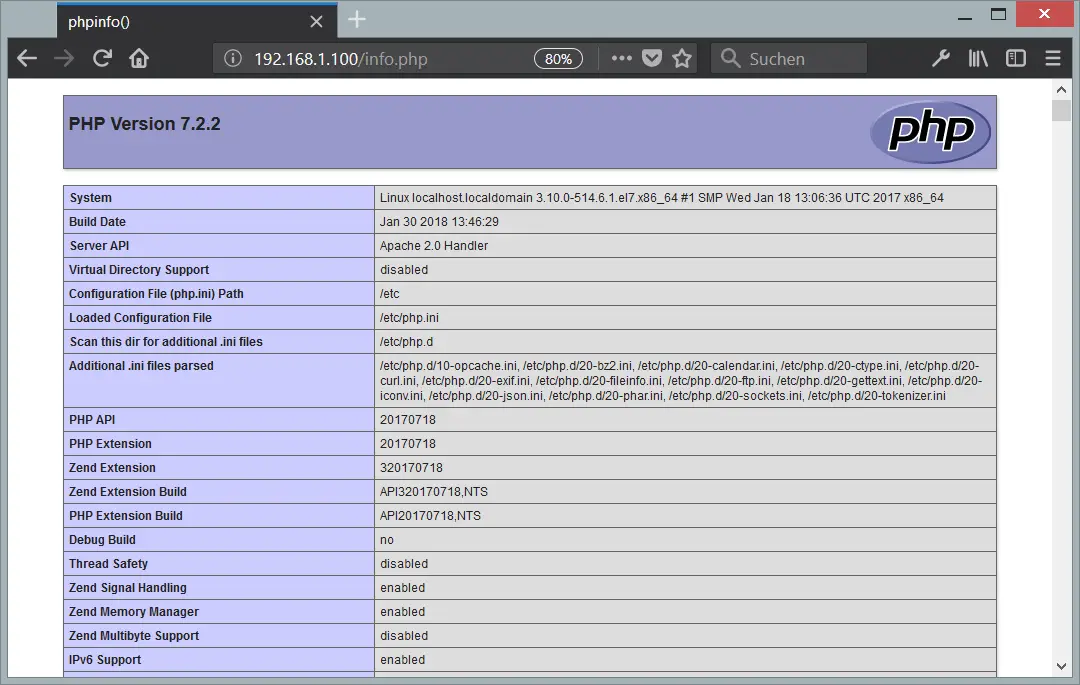
Task: Reload the current page
Action: tap(102, 59)
